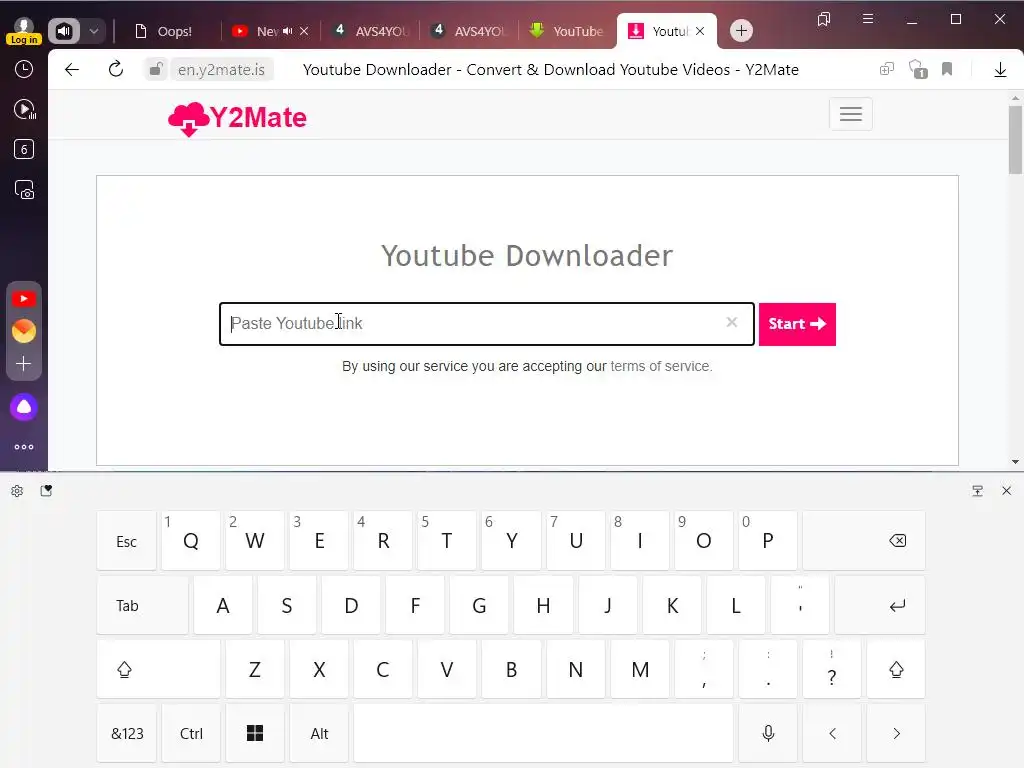Switch to the YouTube New tab

pos(256,31)
